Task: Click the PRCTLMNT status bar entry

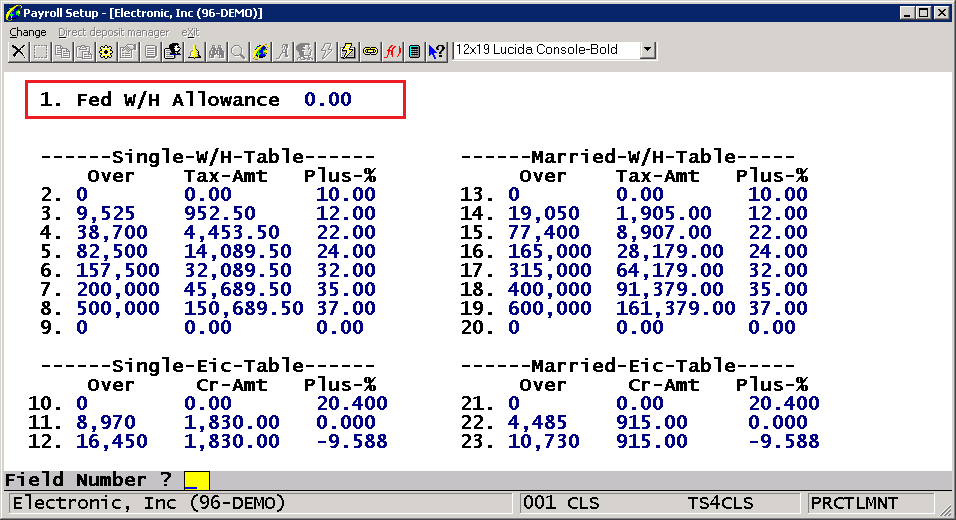Action: [854, 504]
